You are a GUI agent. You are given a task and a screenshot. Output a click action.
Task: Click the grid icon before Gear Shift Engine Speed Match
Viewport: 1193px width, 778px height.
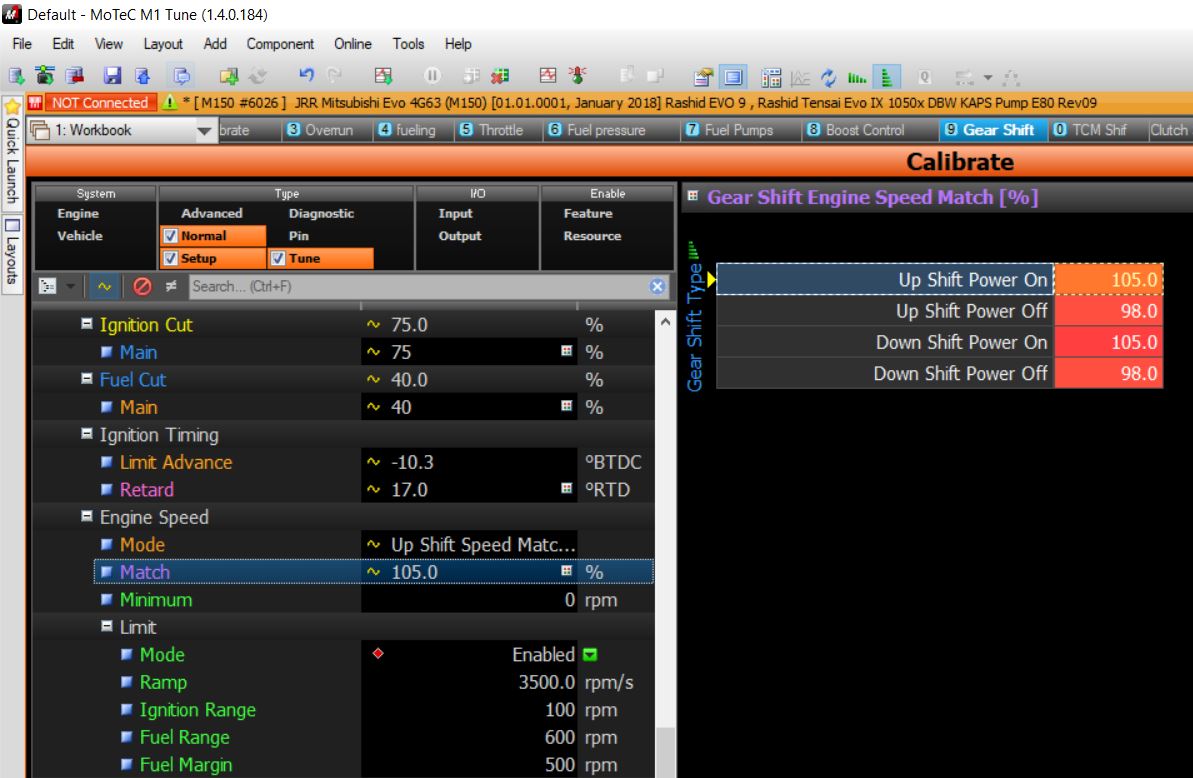pyautogui.click(x=693, y=196)
